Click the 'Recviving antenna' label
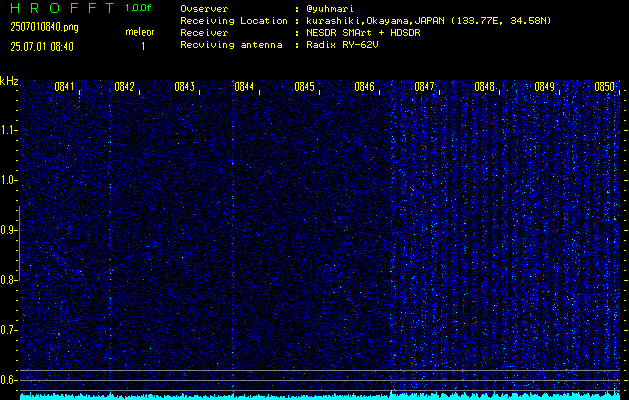The width and height of the screenshot is (629, 400). point(231,45)
